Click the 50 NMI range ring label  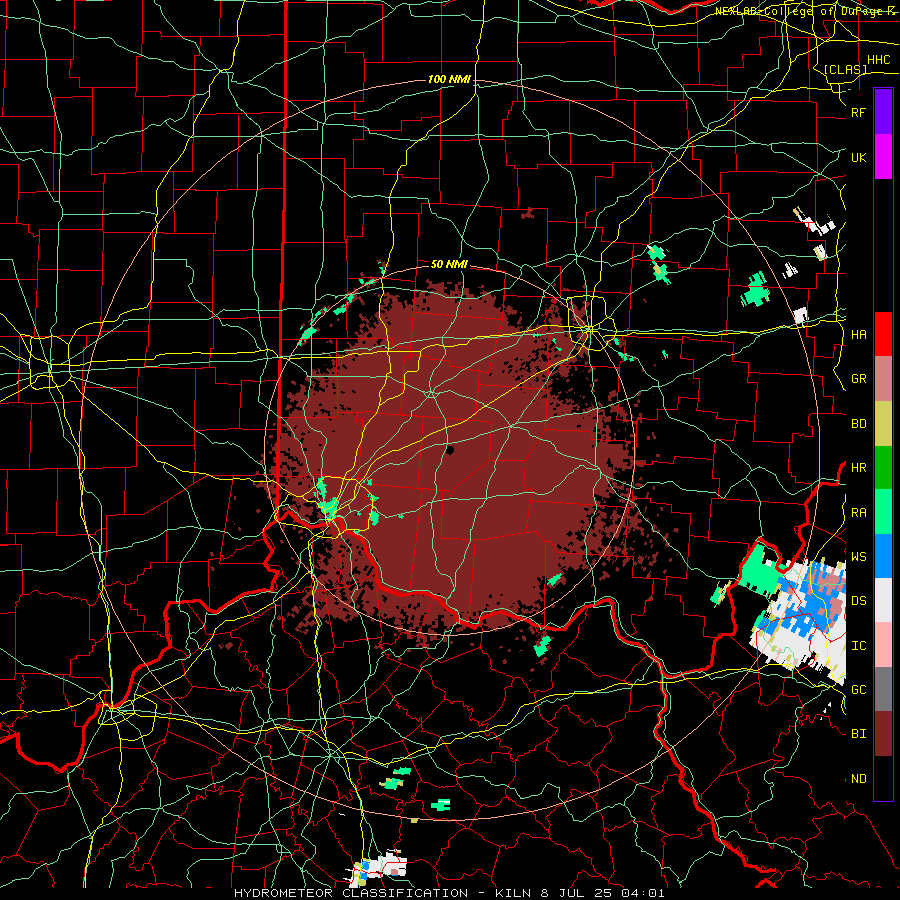click(449, 264)
